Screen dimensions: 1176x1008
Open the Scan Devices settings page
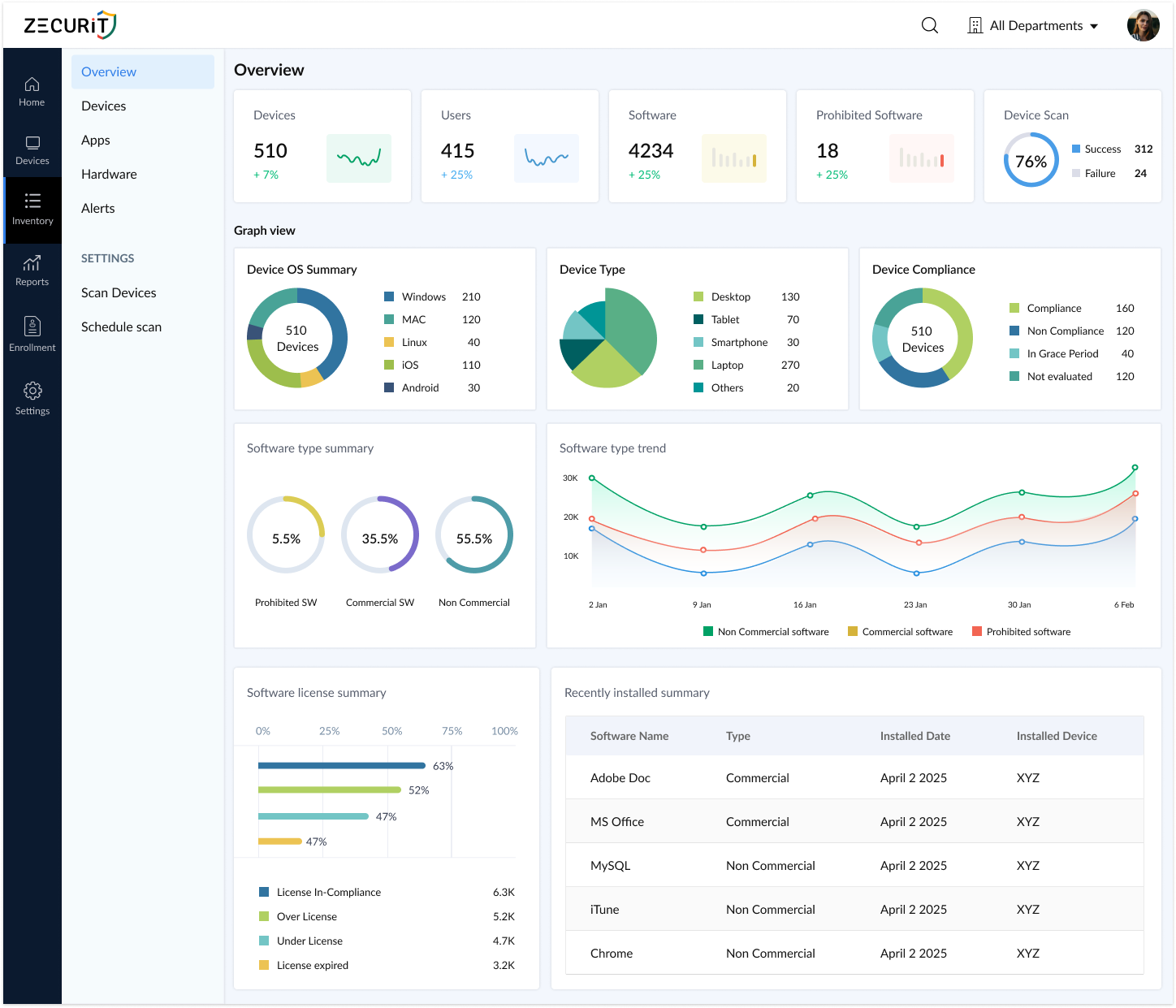(119, 292)
